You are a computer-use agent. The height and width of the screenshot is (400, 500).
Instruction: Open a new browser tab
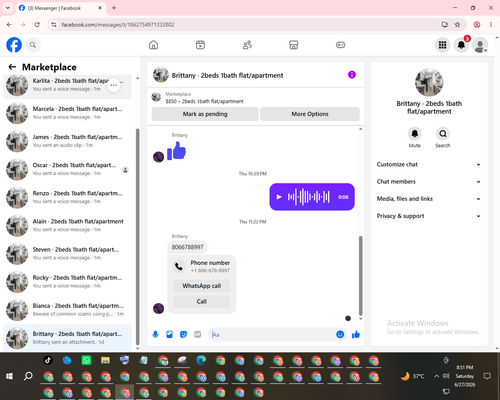114,8
